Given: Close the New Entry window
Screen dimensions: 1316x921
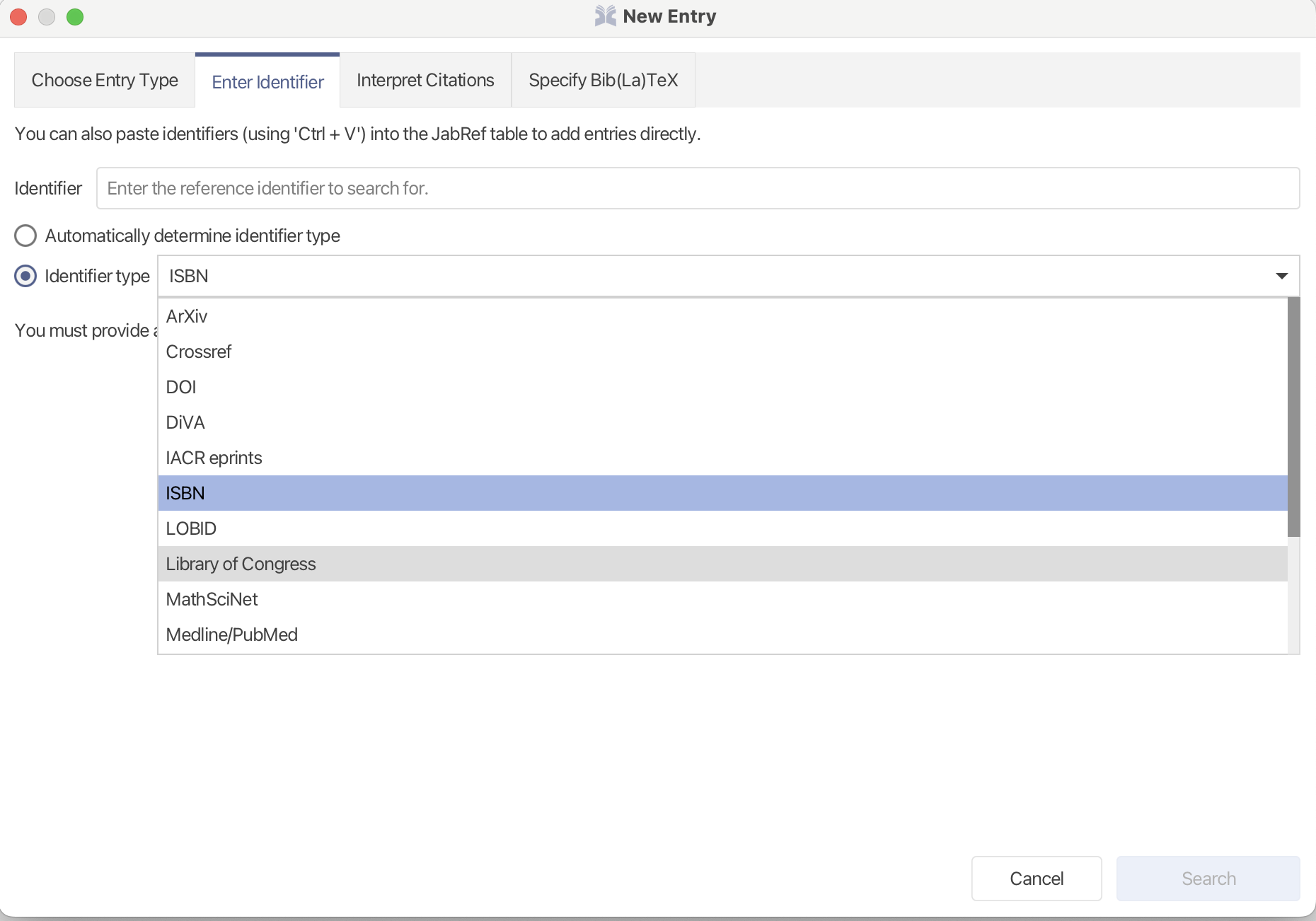Looking at the screenshot, I should (18, 17).
